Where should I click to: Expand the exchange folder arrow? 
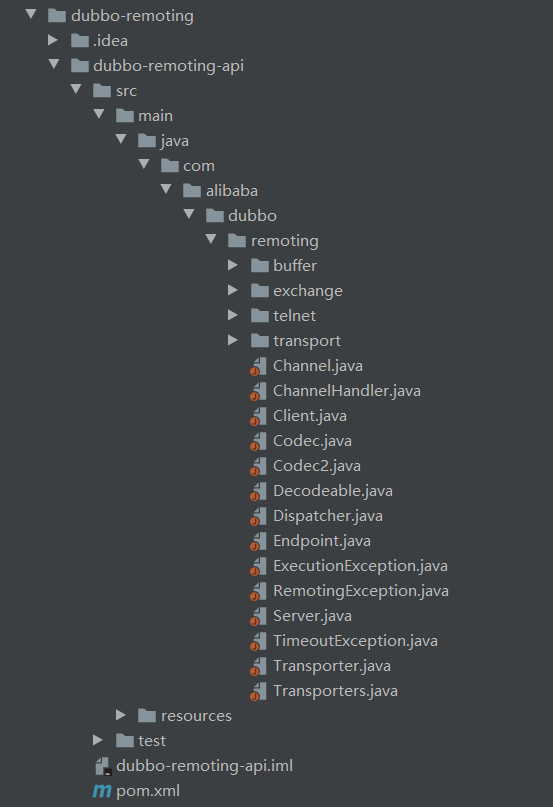(x=233, y=290)
